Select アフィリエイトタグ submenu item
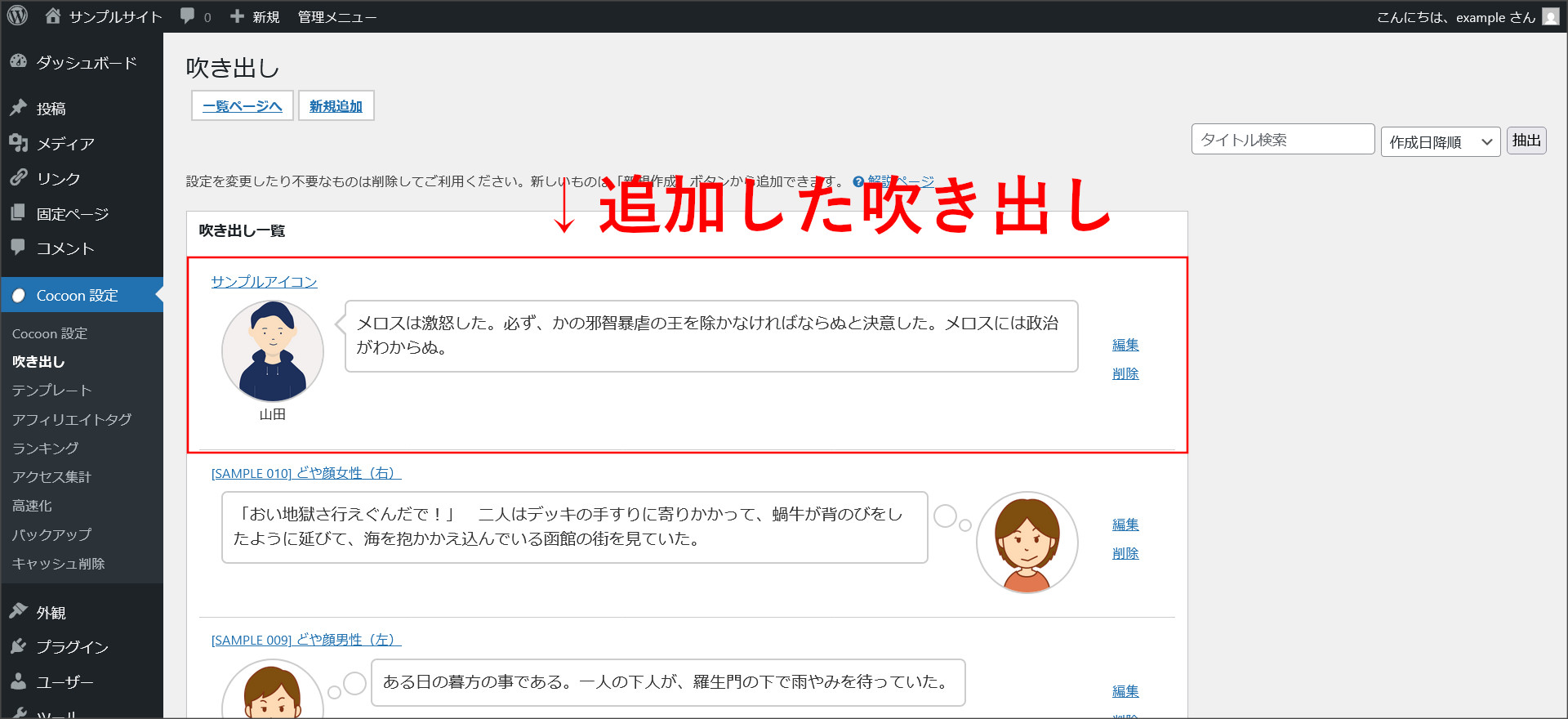The width and height of the screenshot is (1568, 719). click(x=72, y=419)
